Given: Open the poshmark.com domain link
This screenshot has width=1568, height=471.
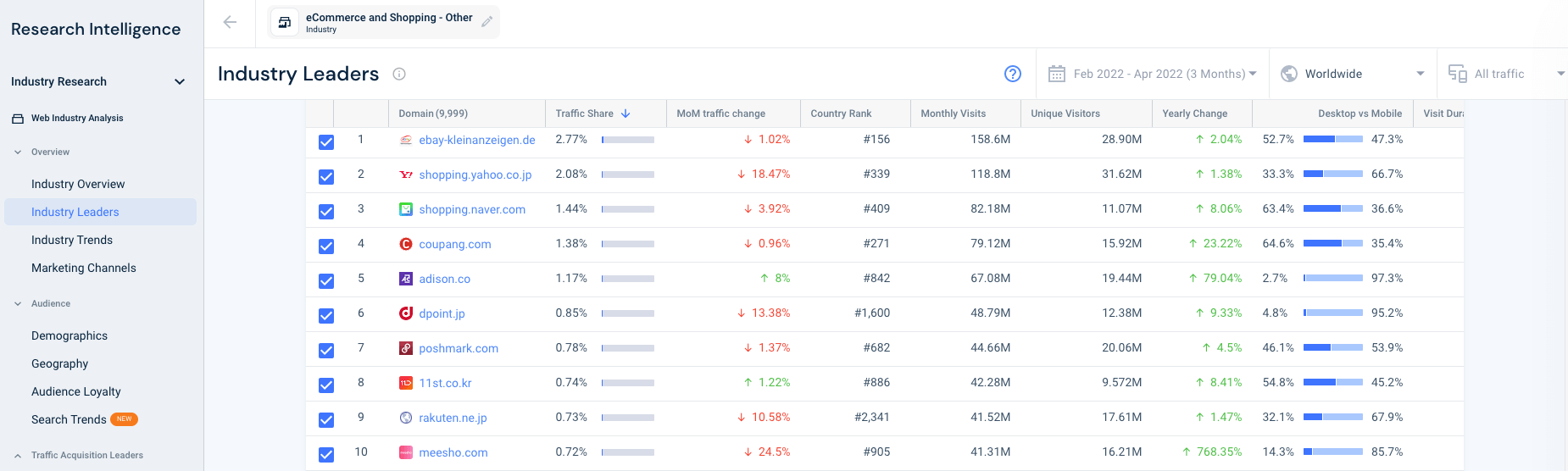Looking at the screenshot, I should (x=459, y=348).
